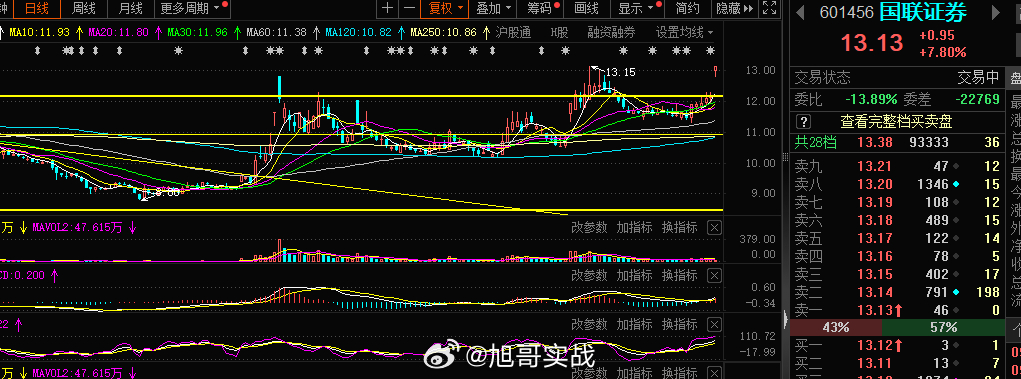Click the 隐藏 double-arrow hide button
1021x379 pixels.
tap(734, 8)
